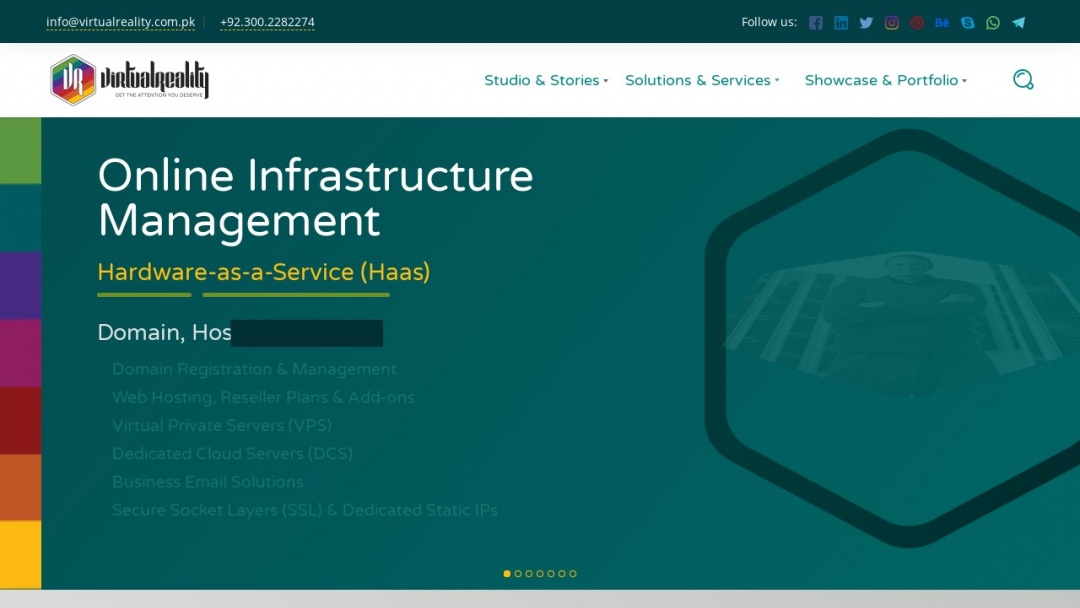This screenshot has width=1080, height=608.
Task: Select the first carousel slide dot
Action: [x=506, y=573]
